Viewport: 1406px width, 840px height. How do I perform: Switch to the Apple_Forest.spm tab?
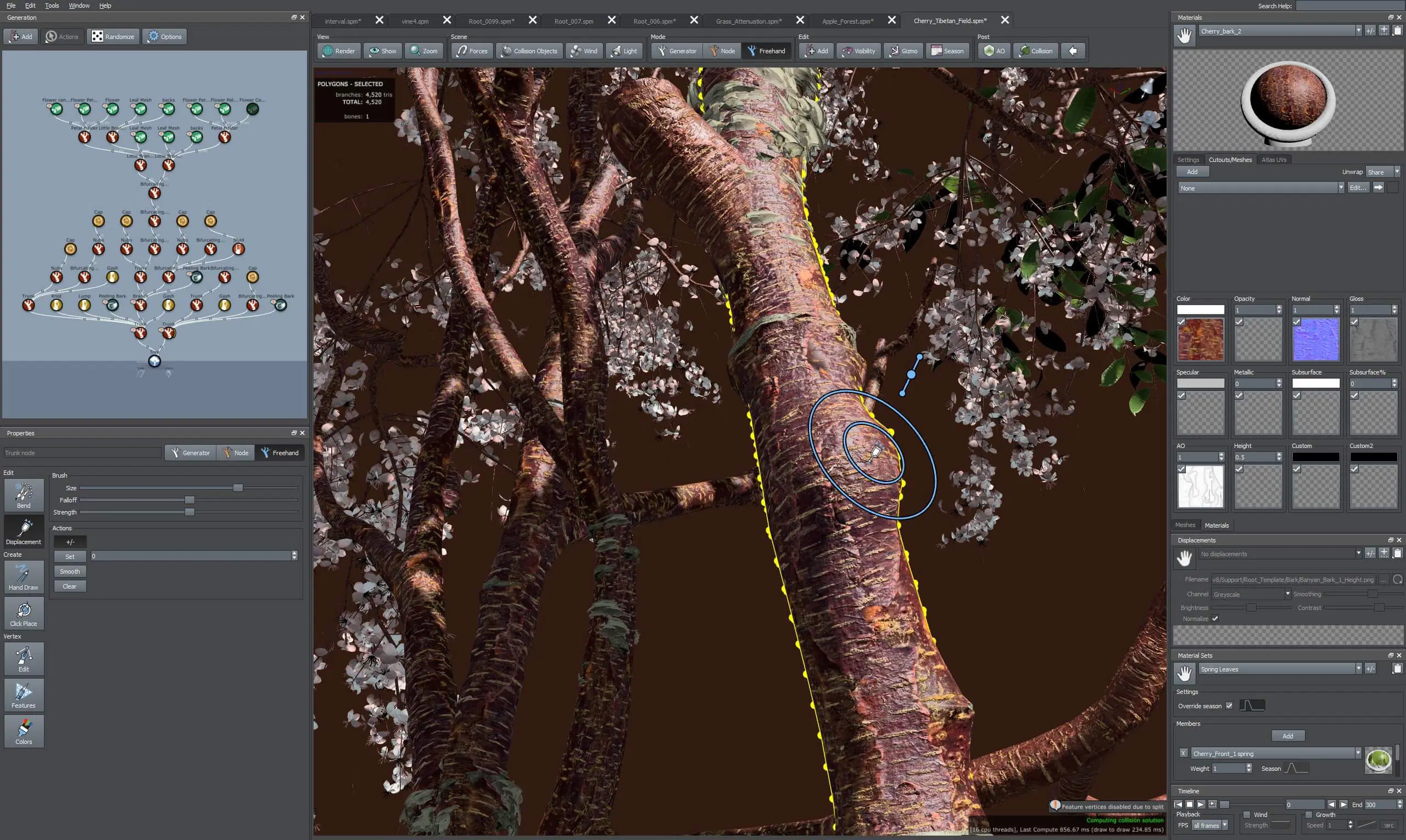847,21
